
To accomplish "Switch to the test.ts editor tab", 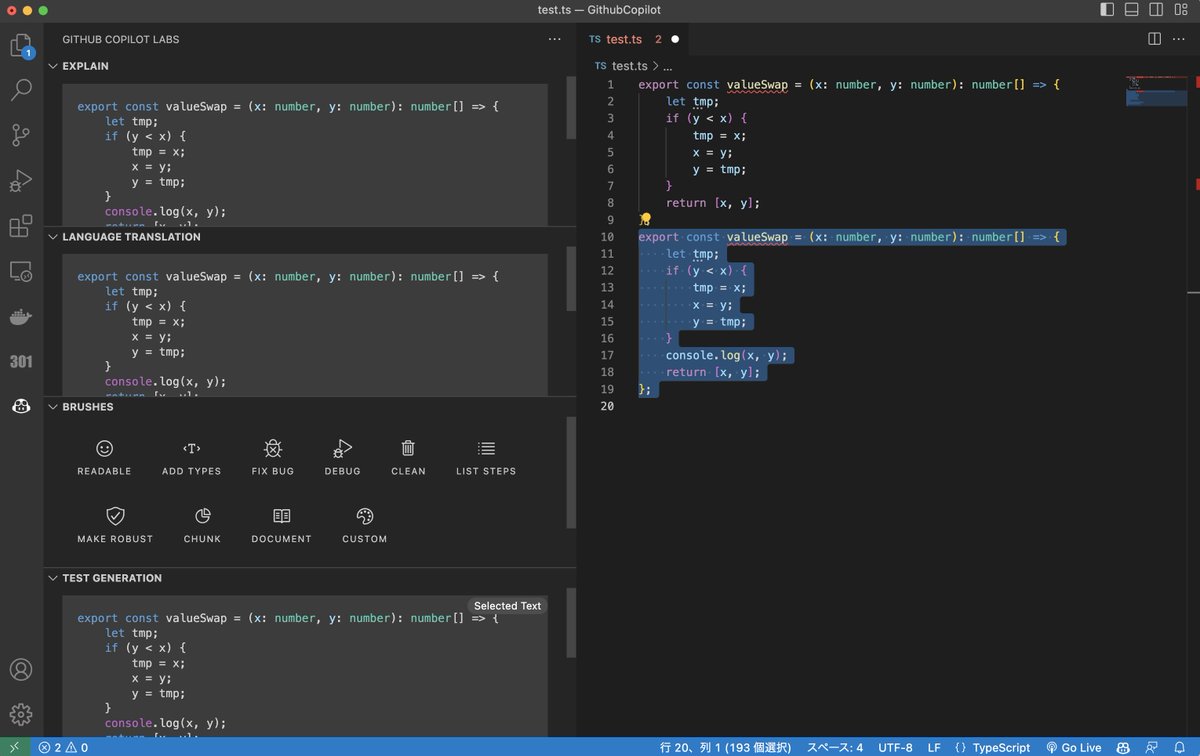I will 624,39.
